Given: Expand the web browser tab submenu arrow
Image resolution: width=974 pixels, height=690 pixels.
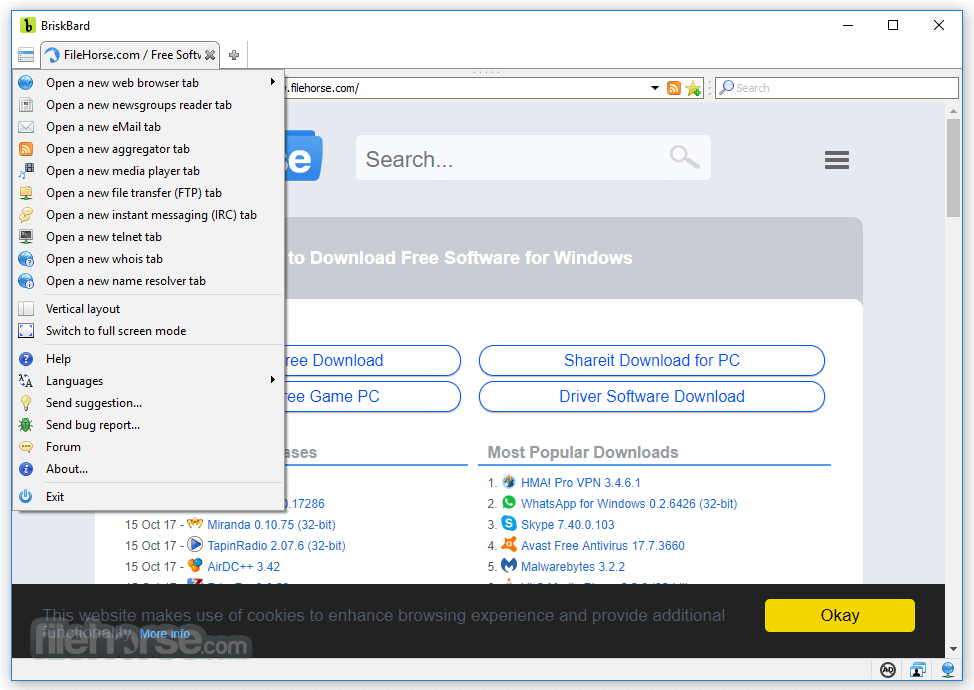Looking at the screenshot, I should click(x=273, y=82).
